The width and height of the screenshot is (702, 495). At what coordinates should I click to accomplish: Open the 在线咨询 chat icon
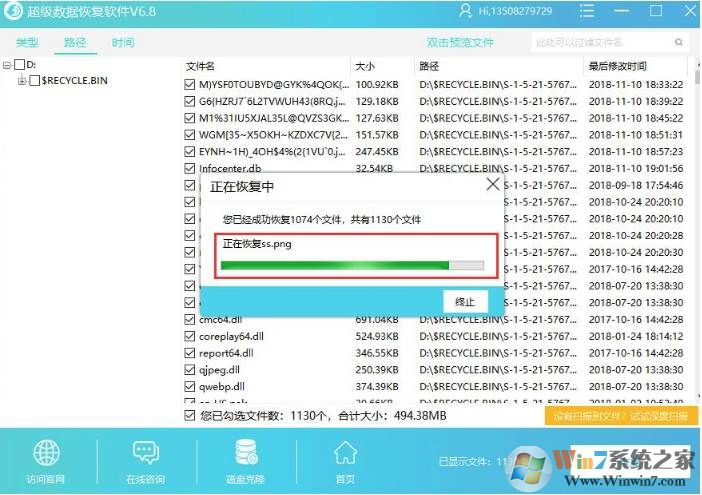(146, 452)
